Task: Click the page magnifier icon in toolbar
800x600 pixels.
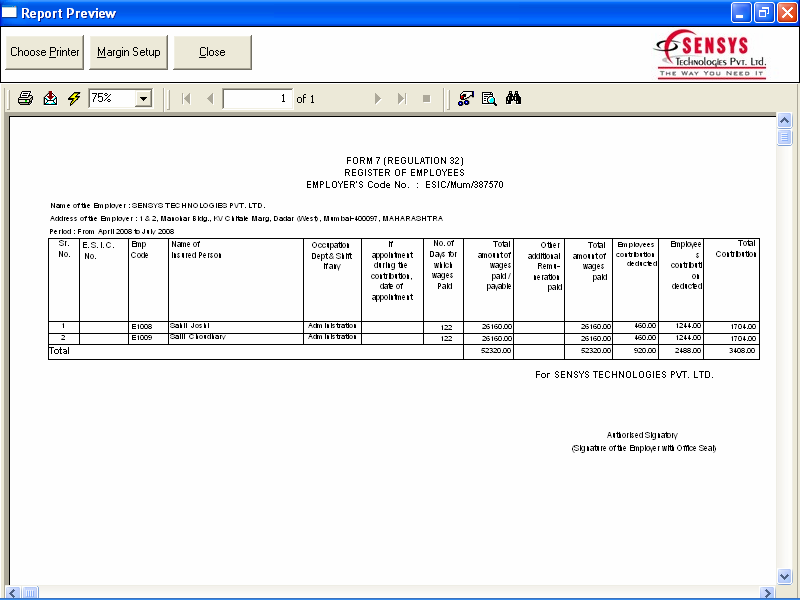Action: pos(489,98)
